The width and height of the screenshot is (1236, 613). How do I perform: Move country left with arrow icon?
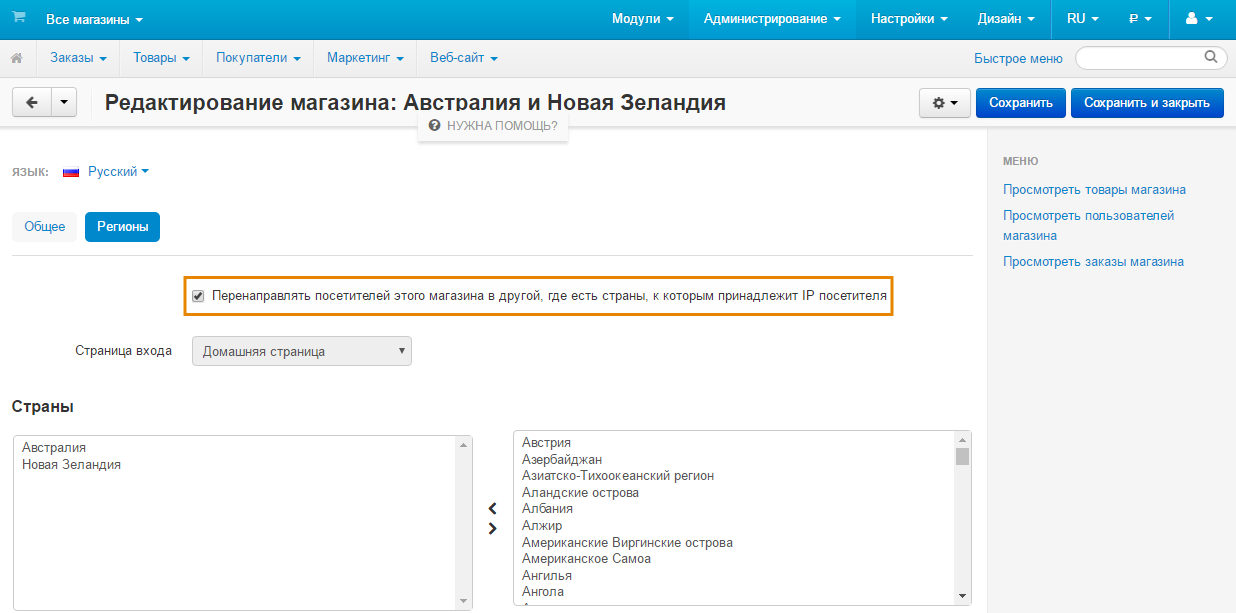[492, 509]
